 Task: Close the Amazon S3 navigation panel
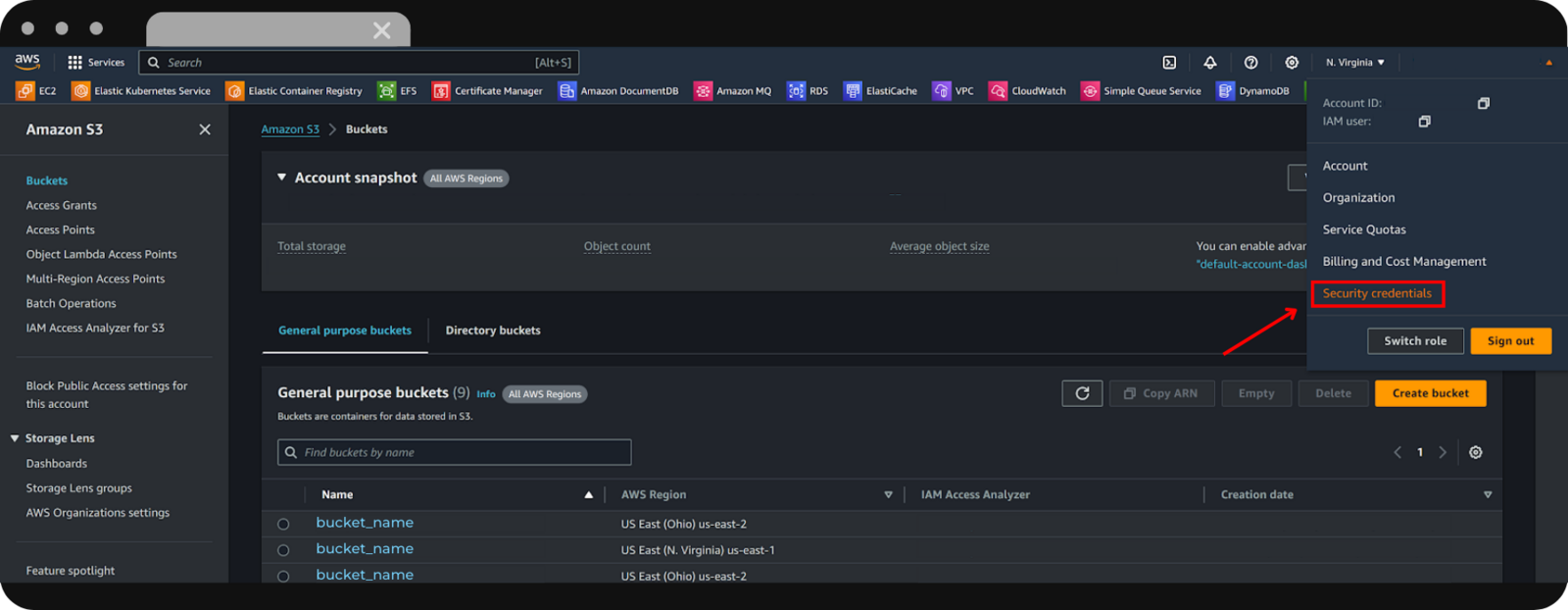click(x=205, y=129)
